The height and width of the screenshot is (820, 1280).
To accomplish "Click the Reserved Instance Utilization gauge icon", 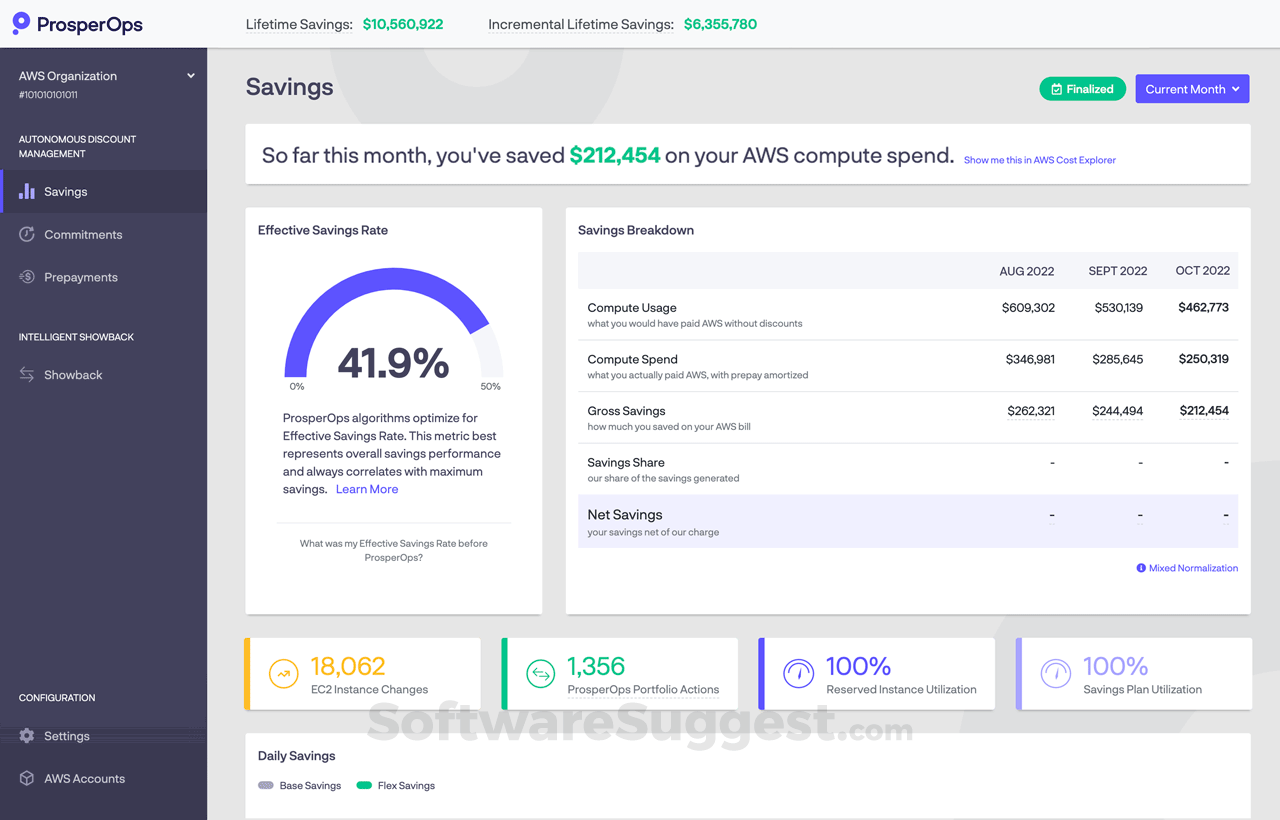I will coord(798,673).
